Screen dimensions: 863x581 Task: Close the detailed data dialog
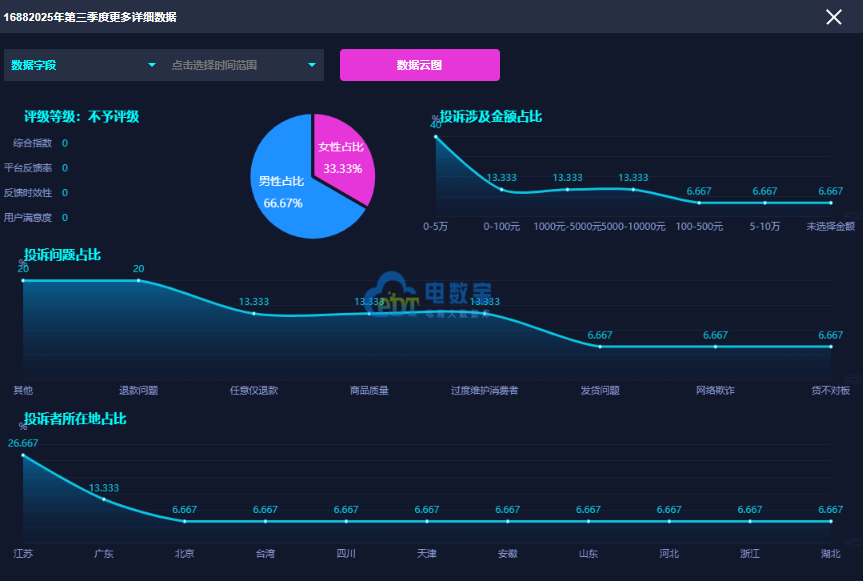pyautogui.click(x=834, y=16)
